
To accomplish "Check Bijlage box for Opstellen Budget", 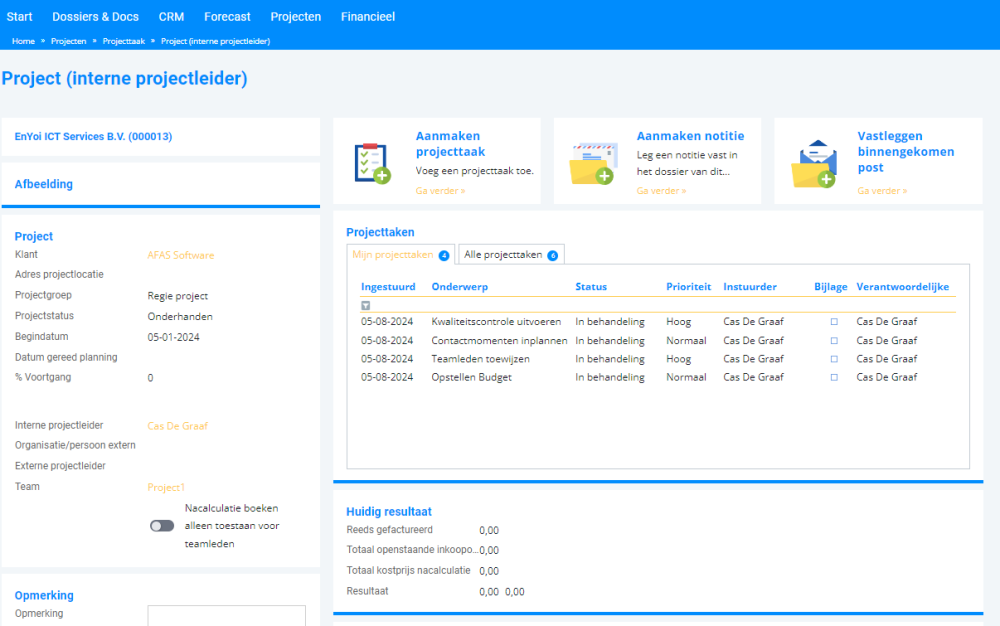I will tap(834, 377).
